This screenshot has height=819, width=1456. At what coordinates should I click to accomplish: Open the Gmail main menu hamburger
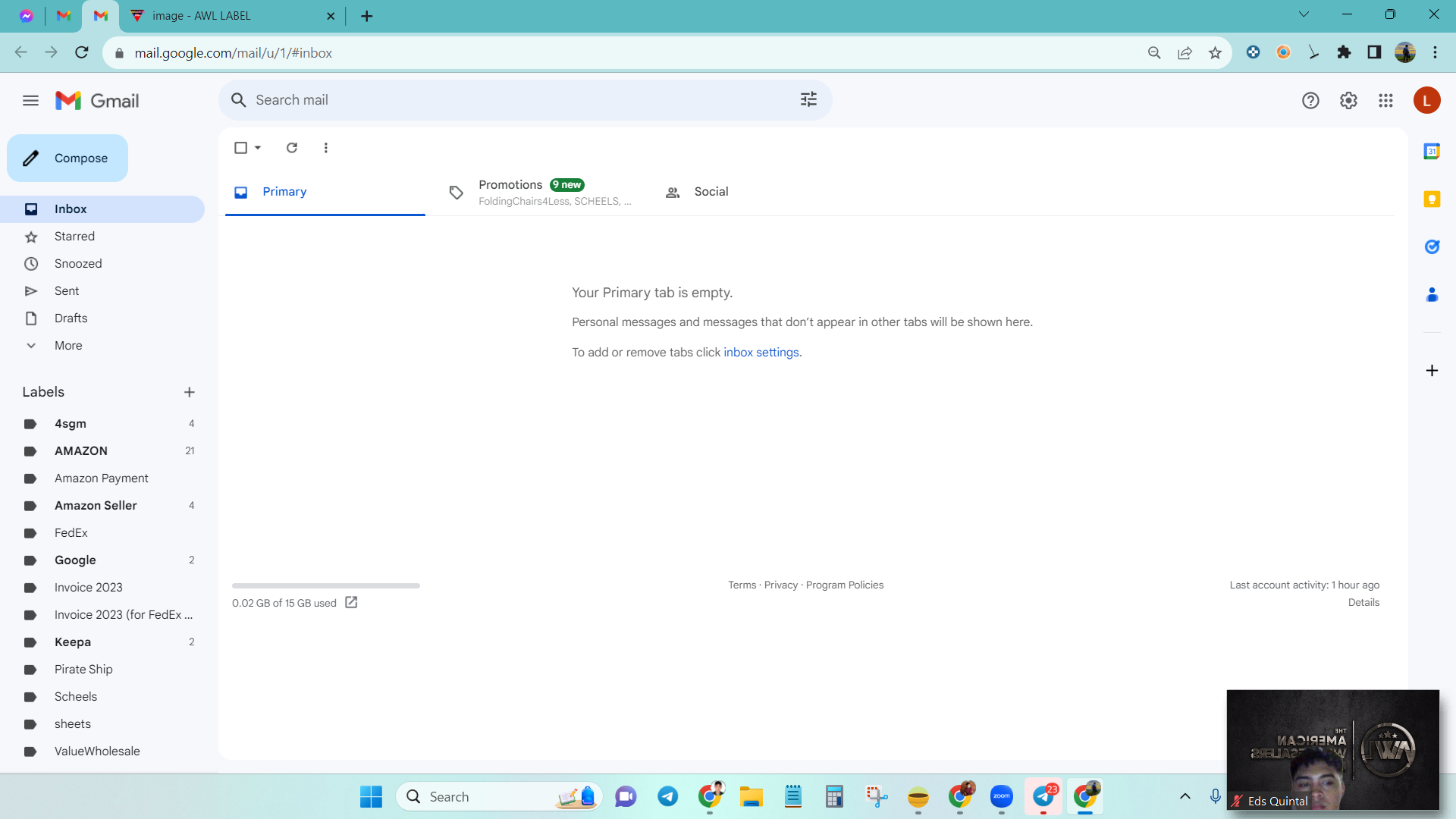tap(30, 101)
